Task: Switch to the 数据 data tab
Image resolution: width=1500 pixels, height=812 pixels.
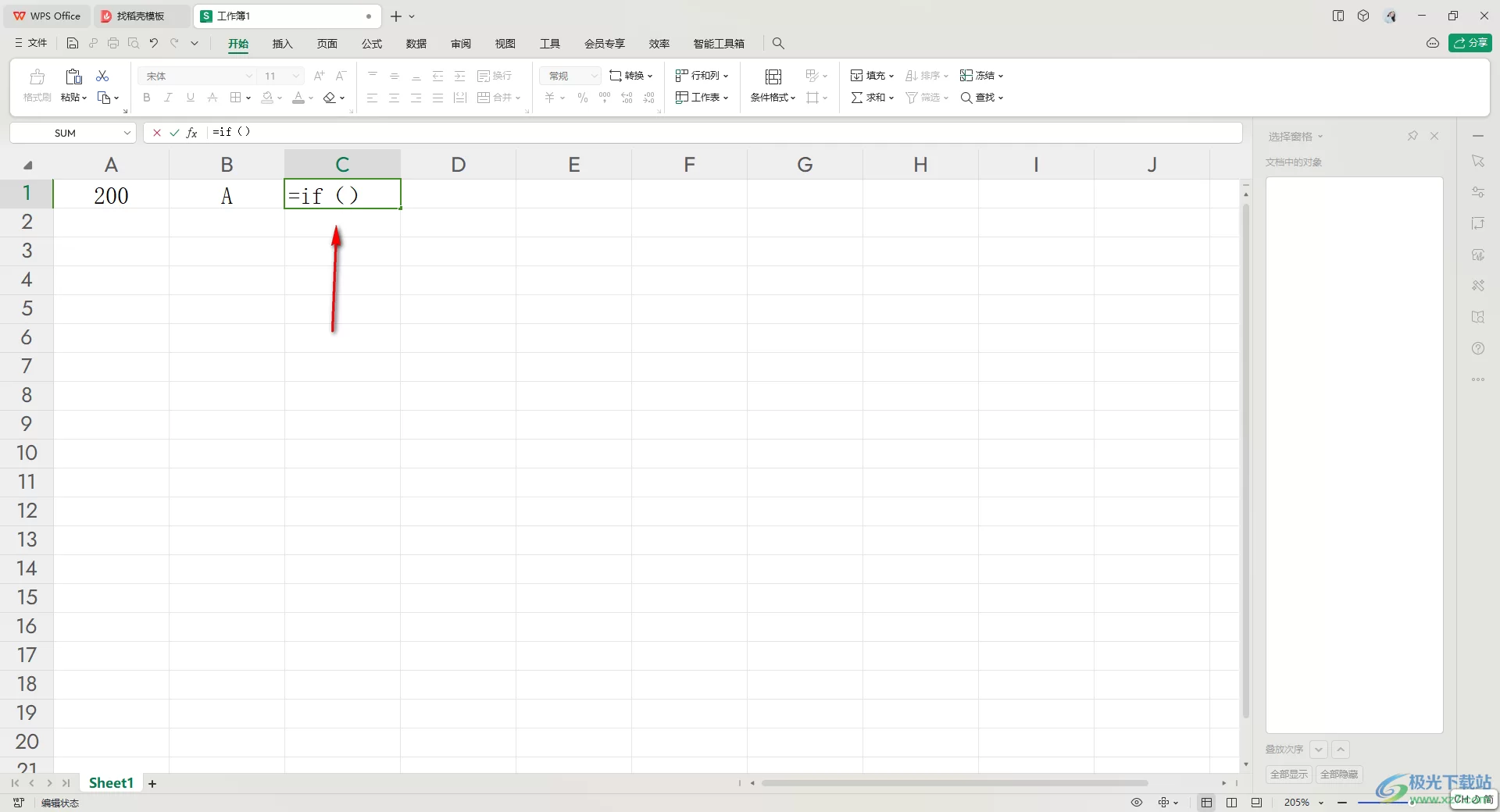Action: pyautogui.click(x=416, y=44)
